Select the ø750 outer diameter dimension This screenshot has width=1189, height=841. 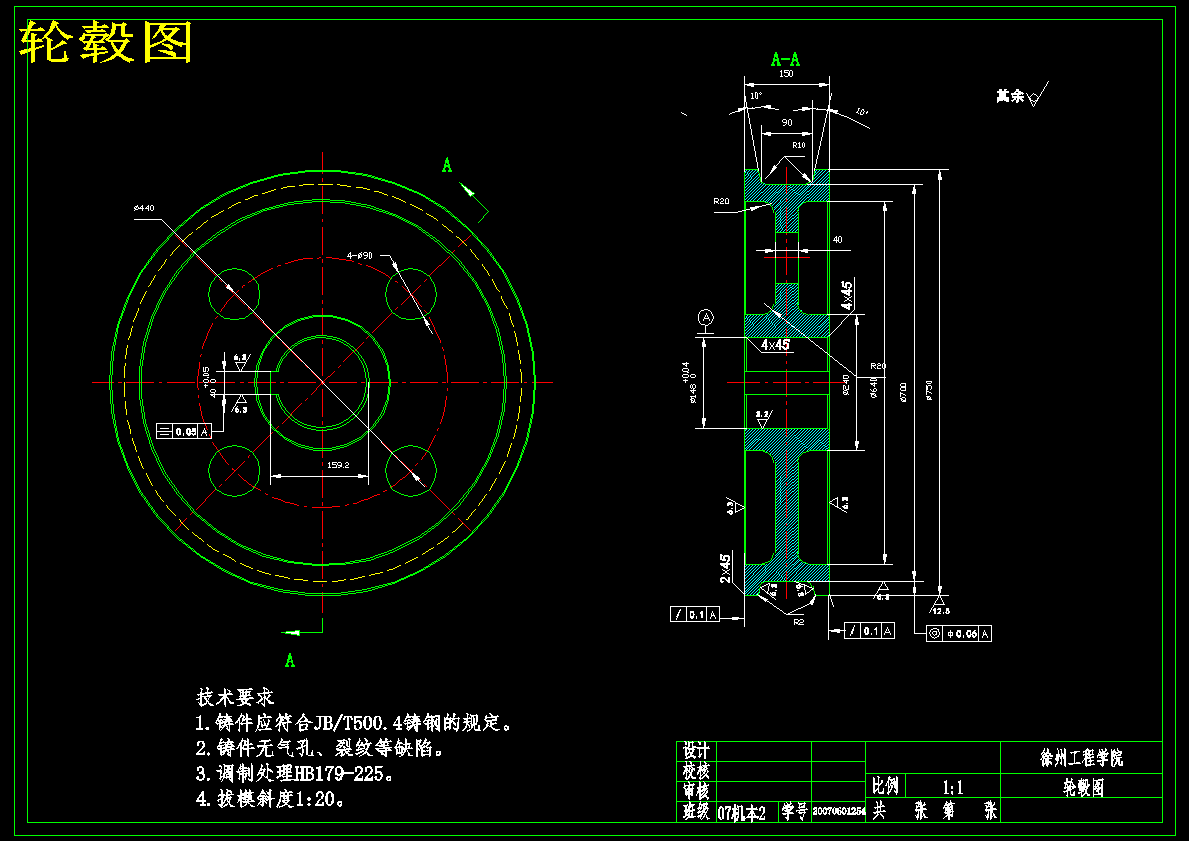[929, 390]
